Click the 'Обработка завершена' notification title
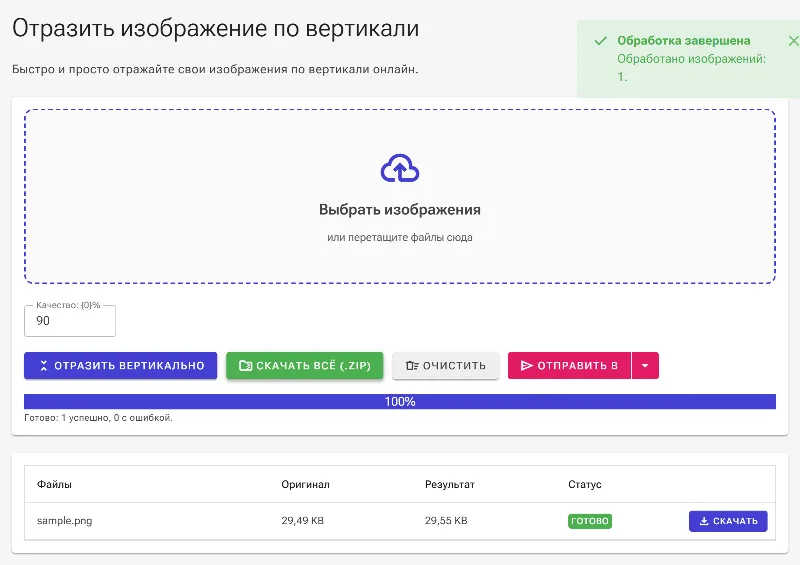Screen dimensions: 800x565 [x=684, y=41]
